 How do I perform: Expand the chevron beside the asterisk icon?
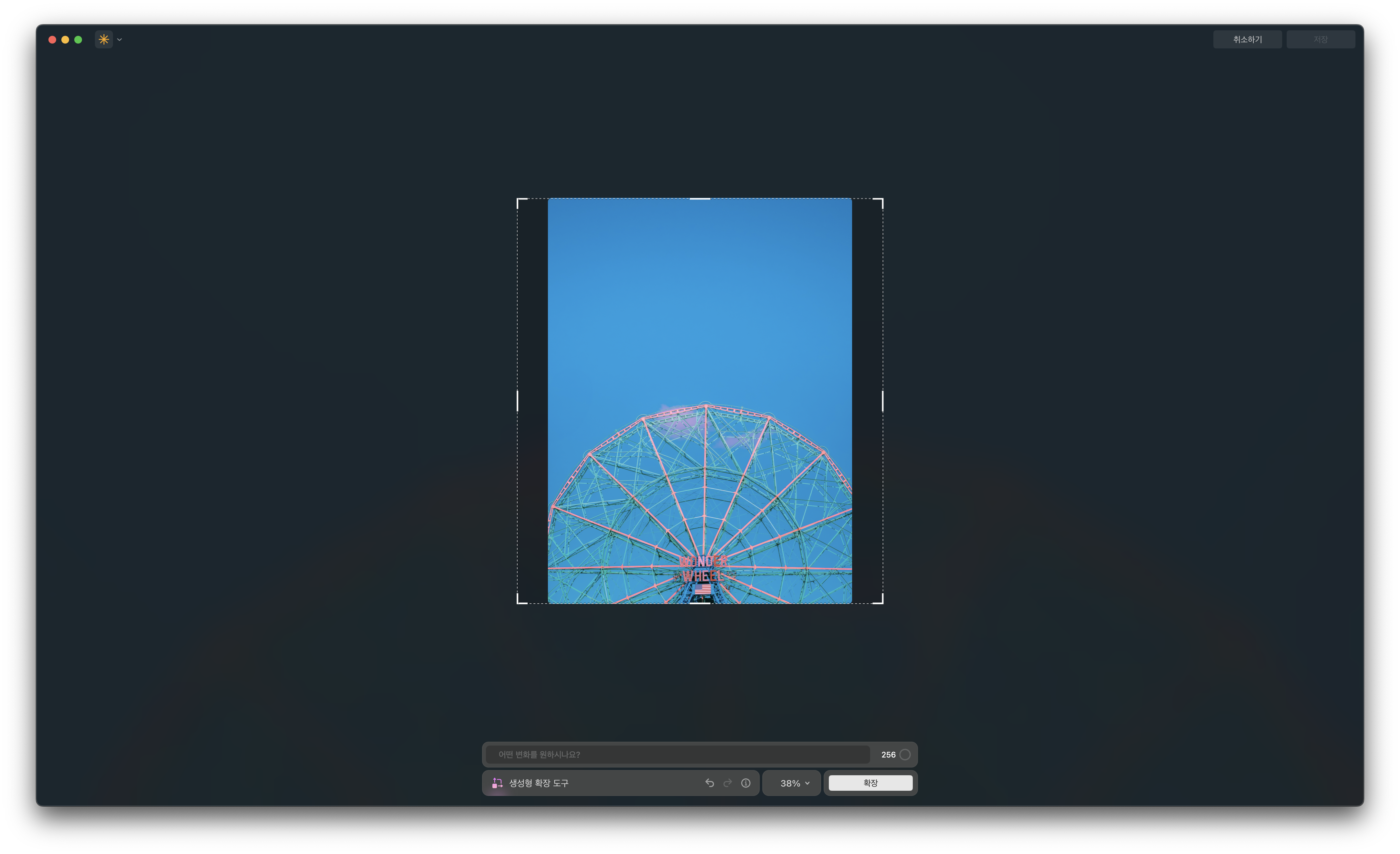click(x=119, y=40)
